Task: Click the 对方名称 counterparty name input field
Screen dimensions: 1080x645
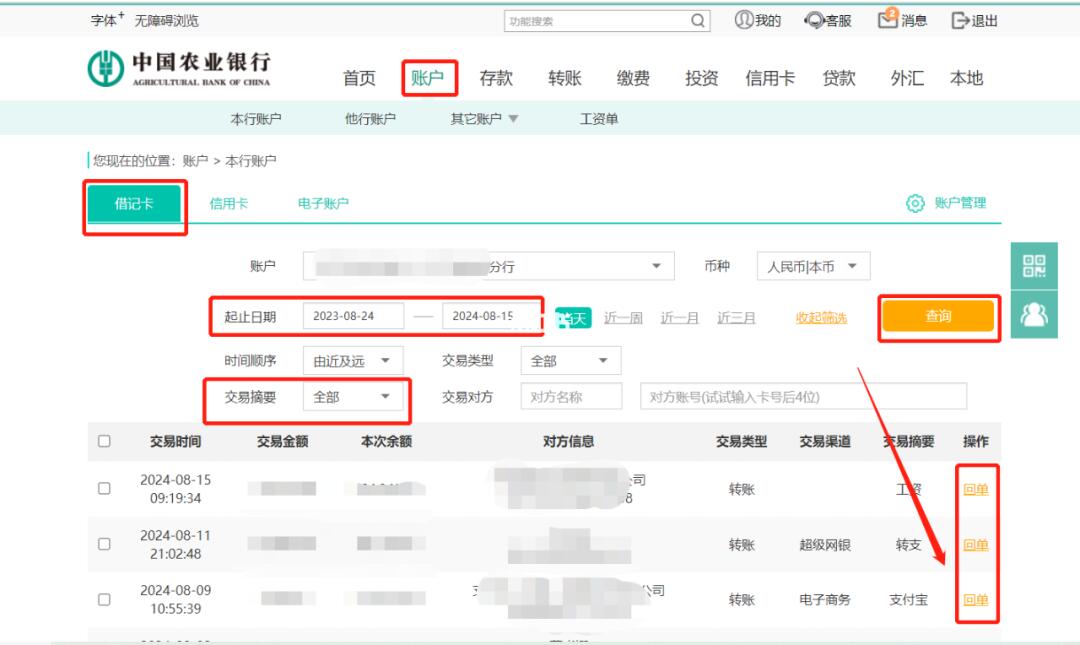Action: [x=572, y=396]
